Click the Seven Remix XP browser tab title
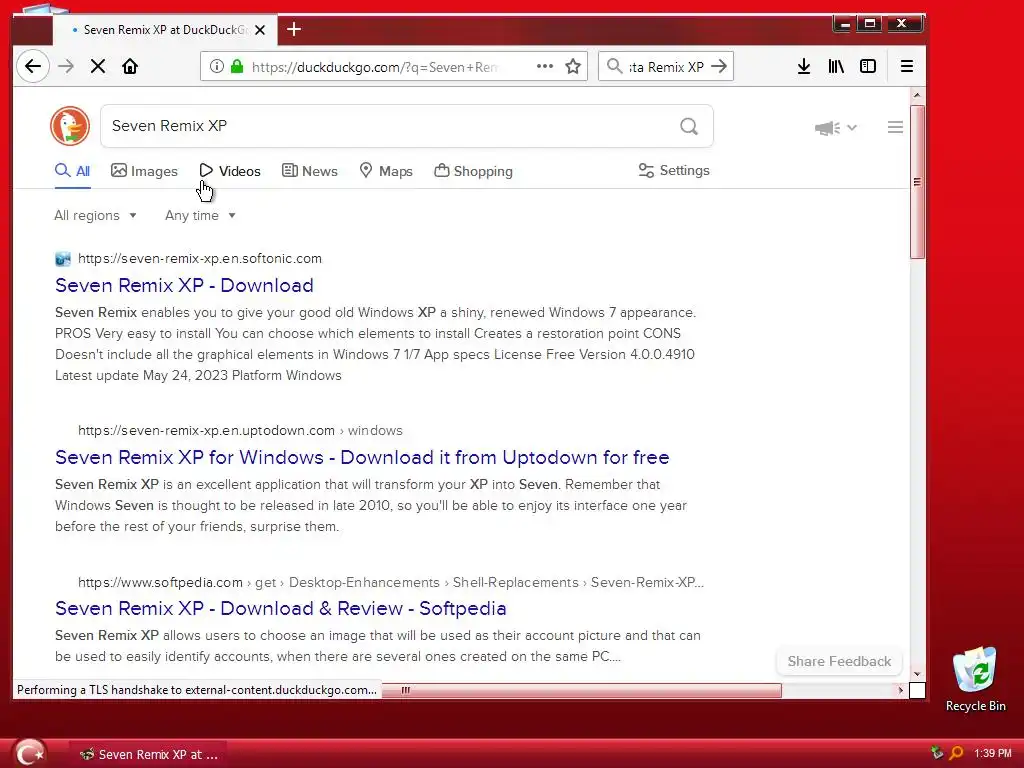The width and height of the screenshot is (1024, 768). pos(166,30)
